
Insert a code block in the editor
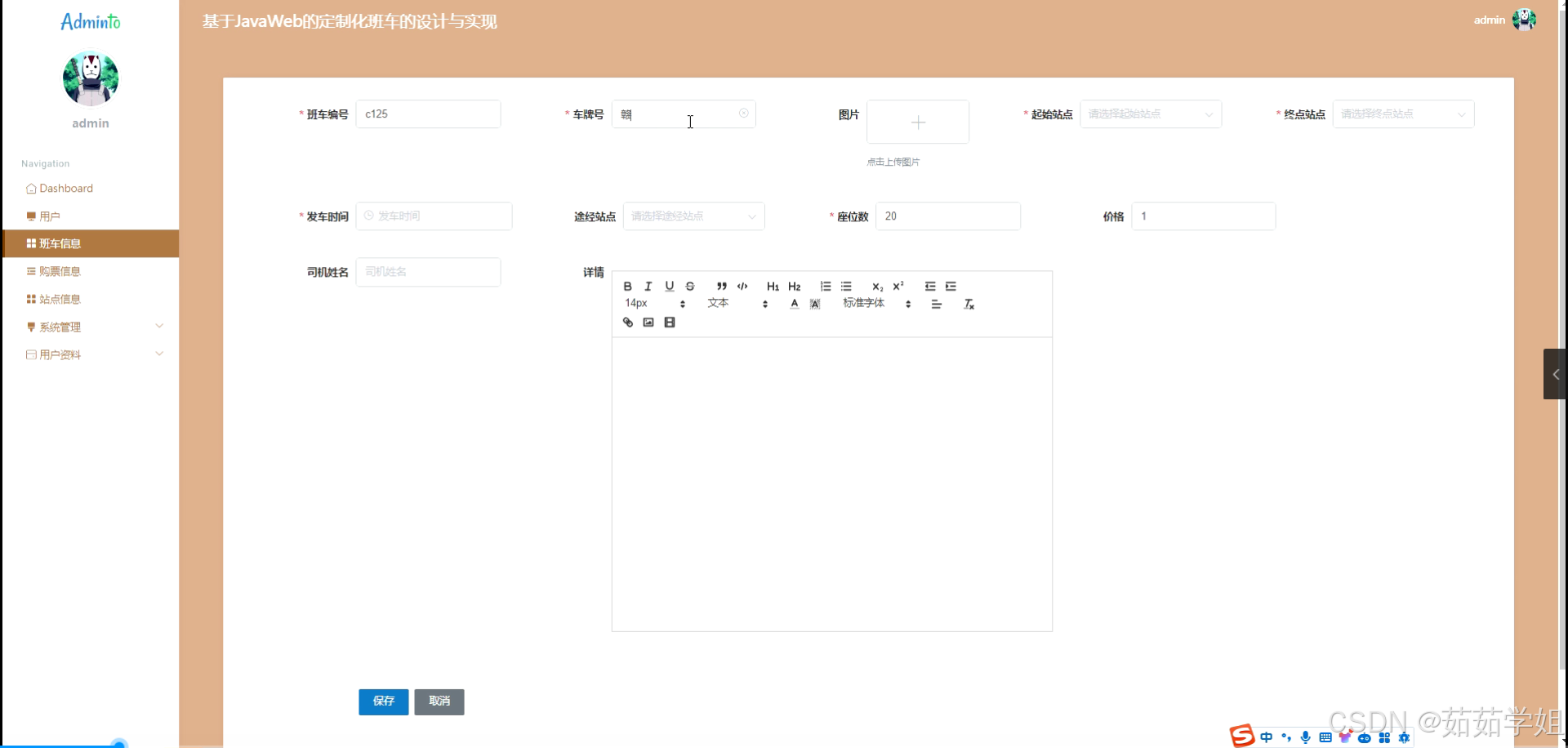[x=742, y=286]
